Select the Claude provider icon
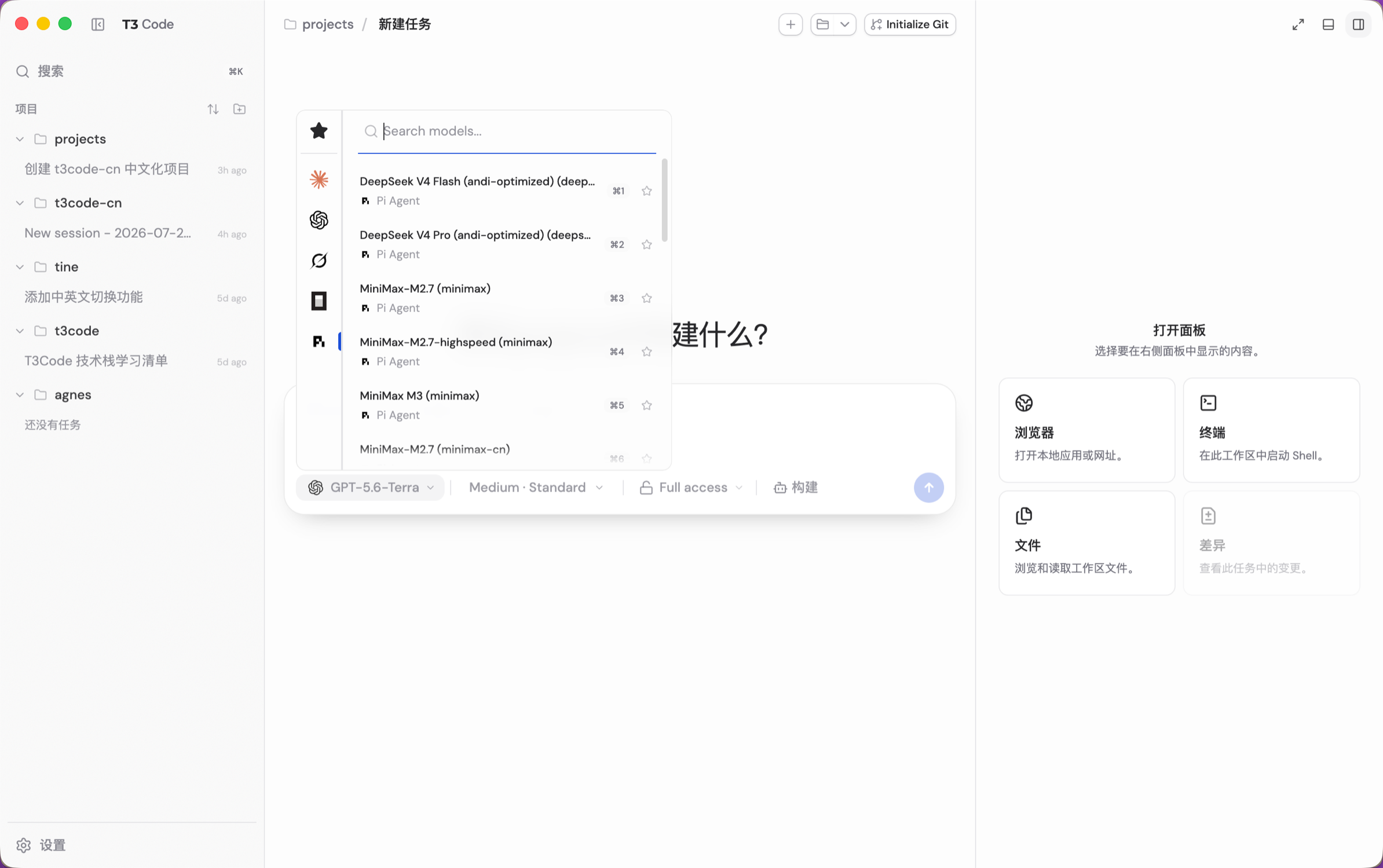Viewport: 1383px width, 868px height. click(319, 180)
